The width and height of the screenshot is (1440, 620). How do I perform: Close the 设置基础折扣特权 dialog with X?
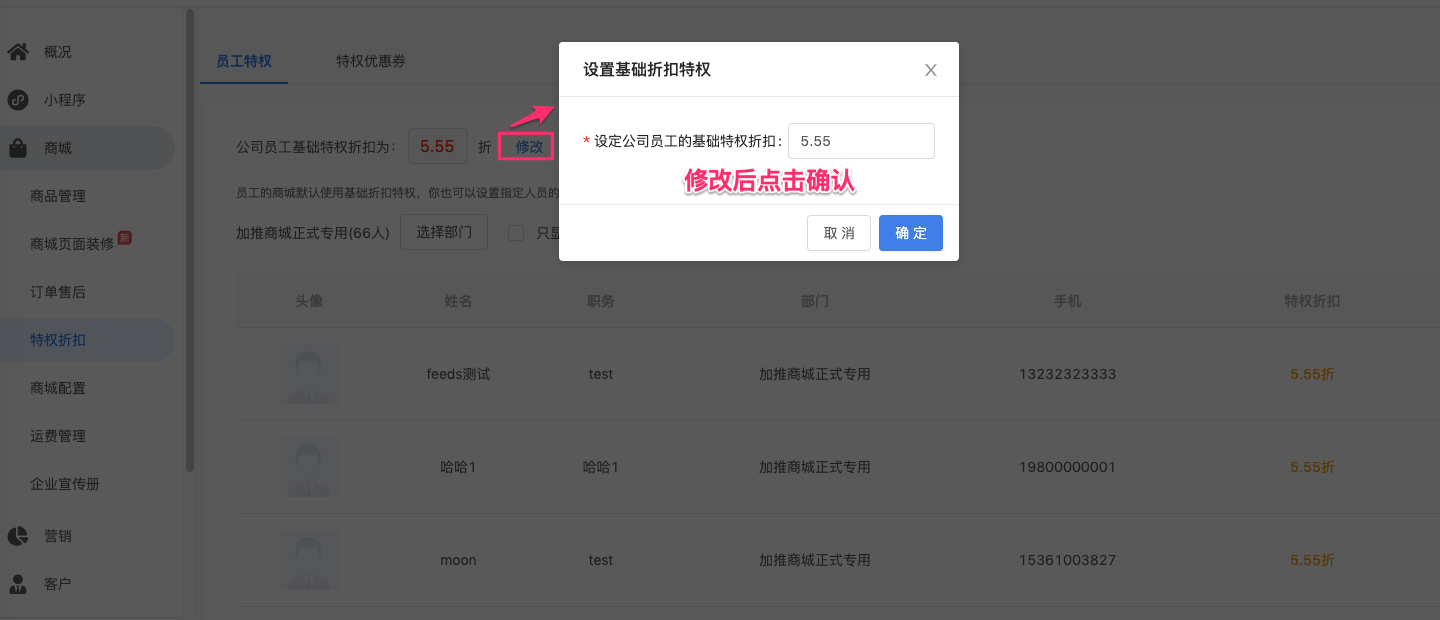point(931,70)
